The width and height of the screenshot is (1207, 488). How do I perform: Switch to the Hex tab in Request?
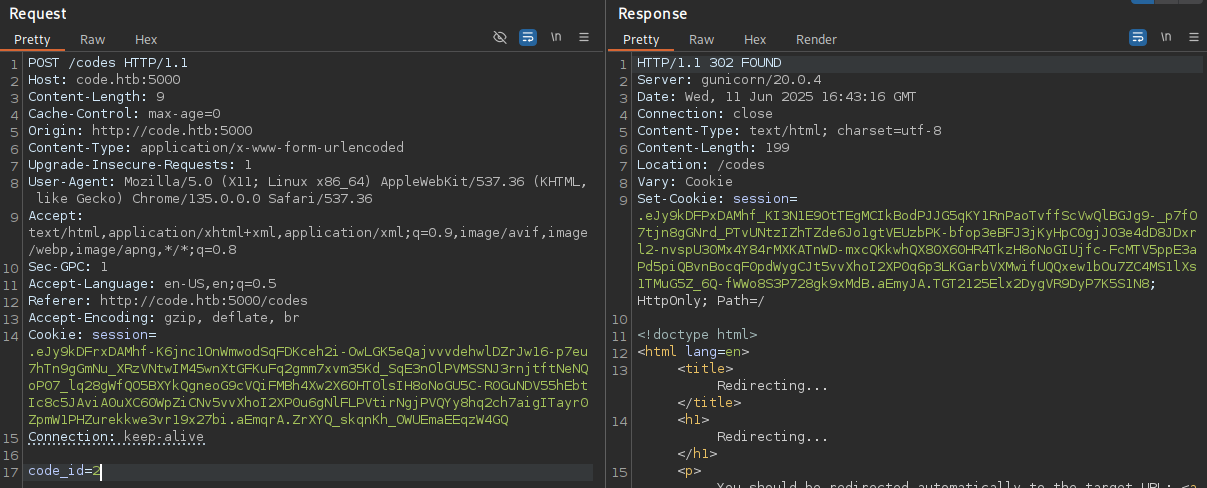coord(147,40)
